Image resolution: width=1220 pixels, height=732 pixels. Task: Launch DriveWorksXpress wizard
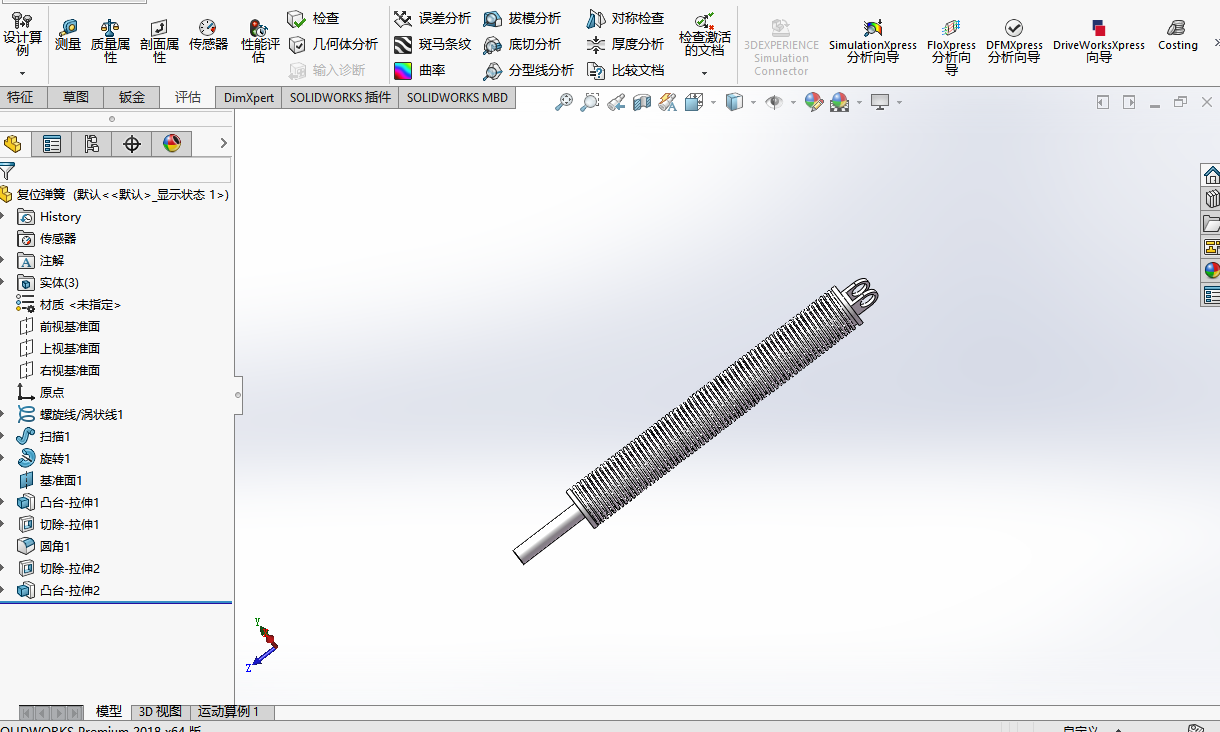(x=1098, y=40)
